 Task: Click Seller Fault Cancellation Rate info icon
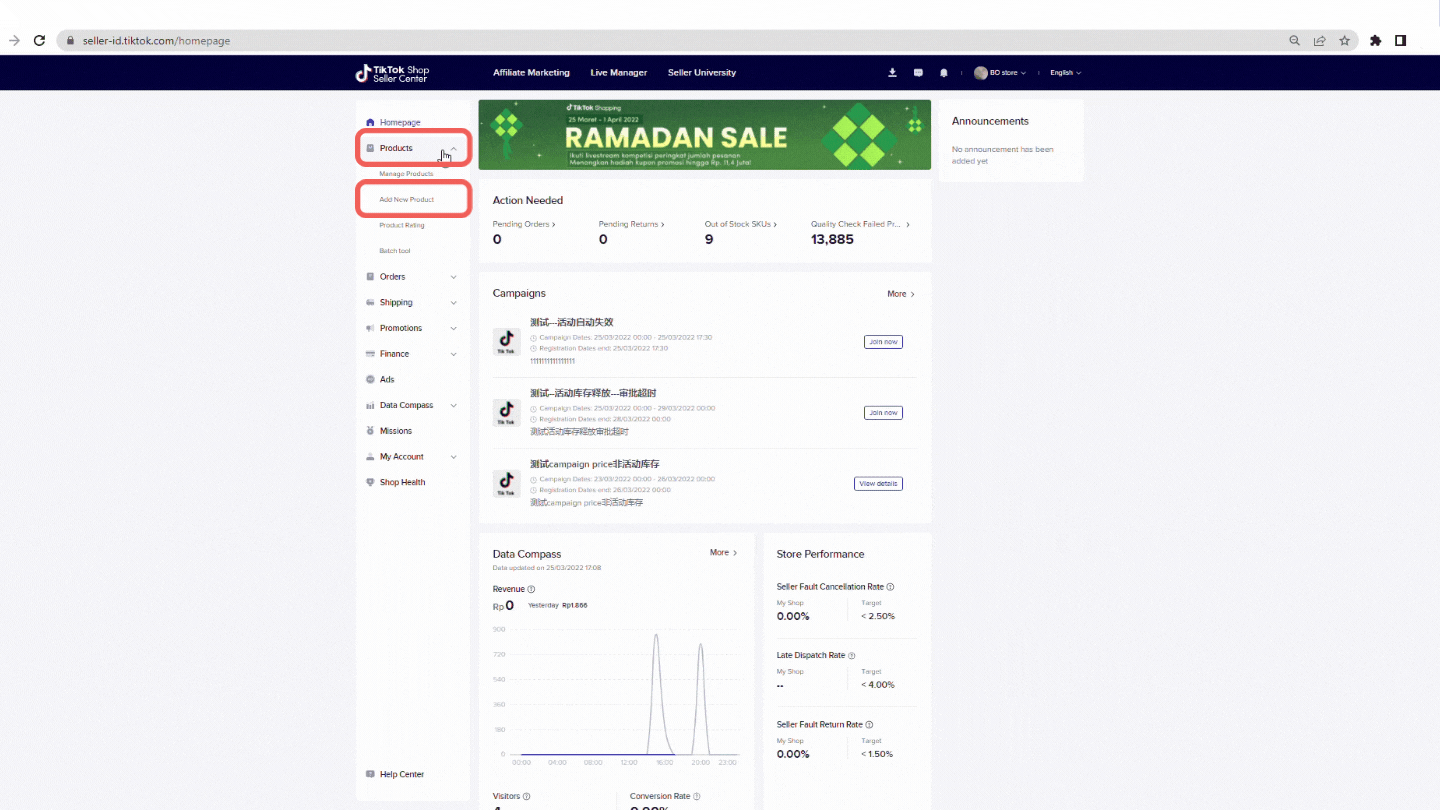891,587
